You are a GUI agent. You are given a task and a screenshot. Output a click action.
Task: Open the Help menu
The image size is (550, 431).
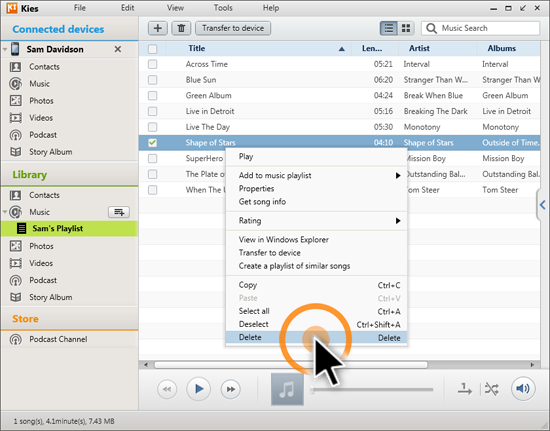tap(271, 8)
